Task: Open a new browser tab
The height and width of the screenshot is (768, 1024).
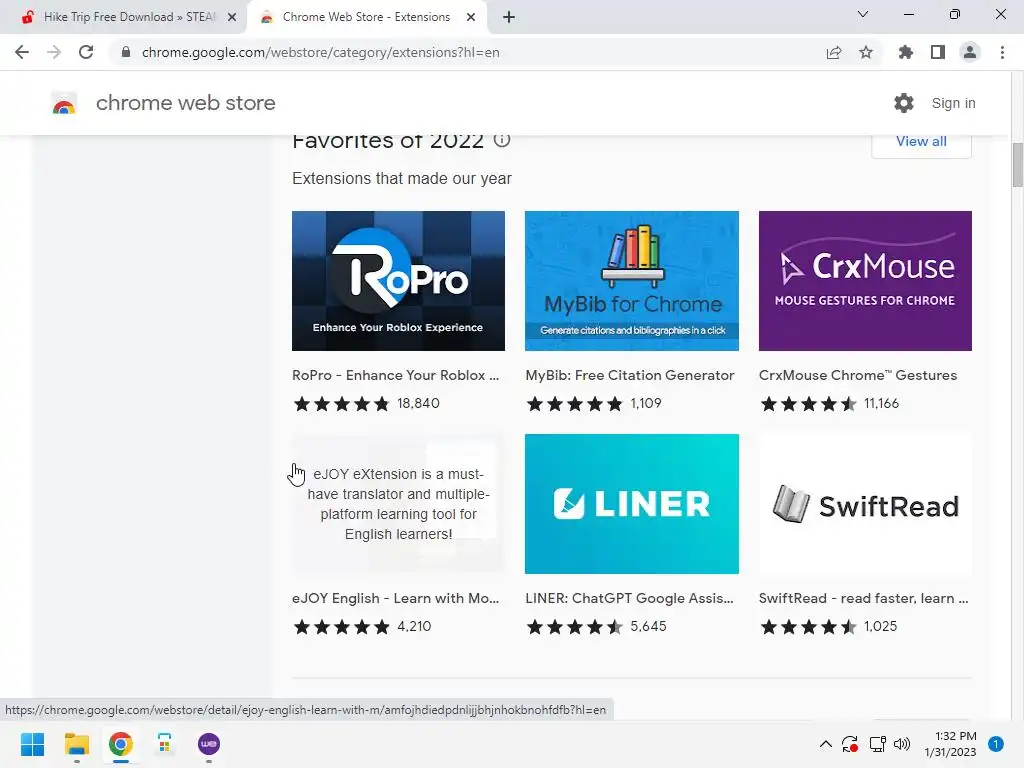Action: (509, 17)
